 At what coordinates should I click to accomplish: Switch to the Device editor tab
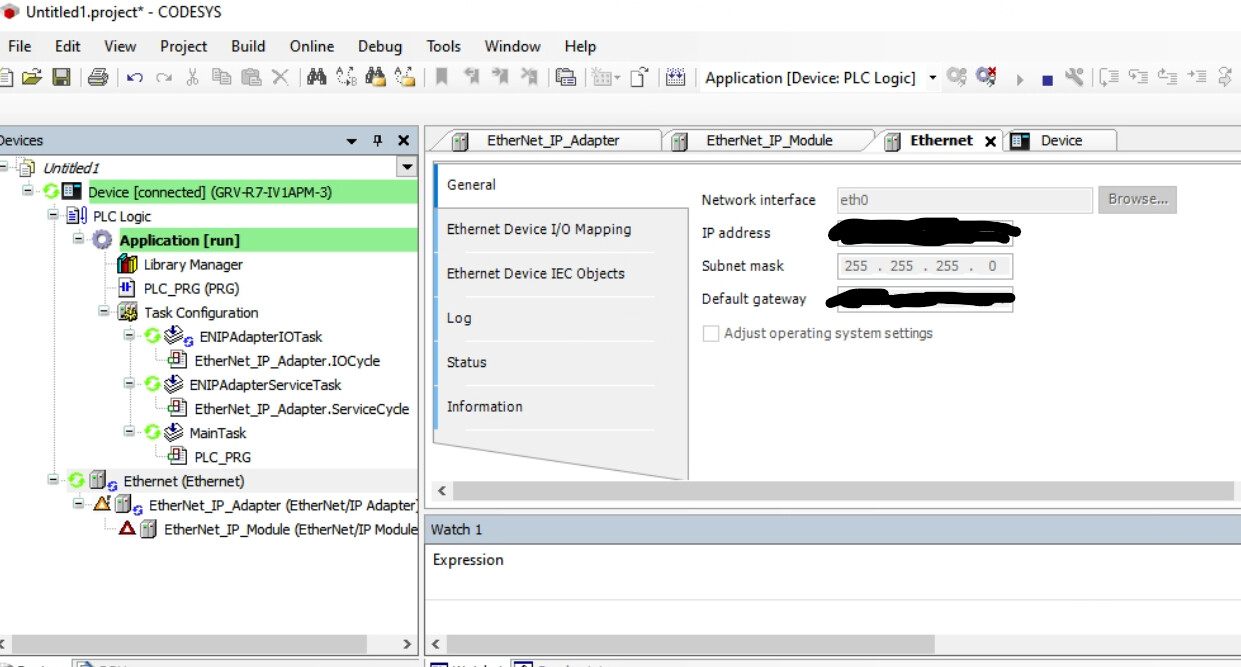1061,141
